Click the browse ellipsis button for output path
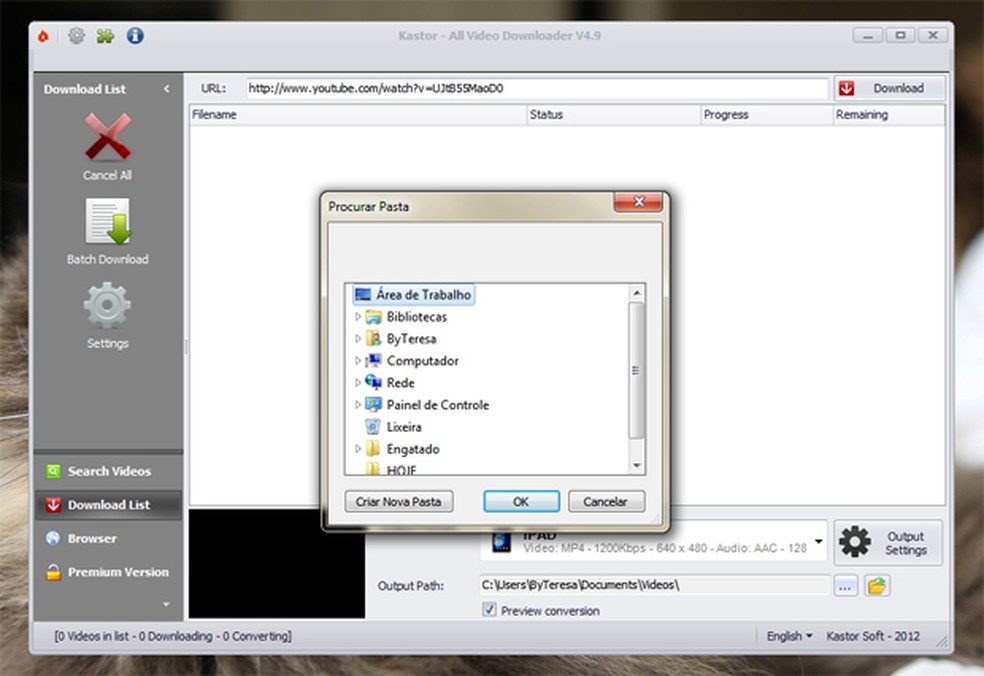 click(845, 586)
